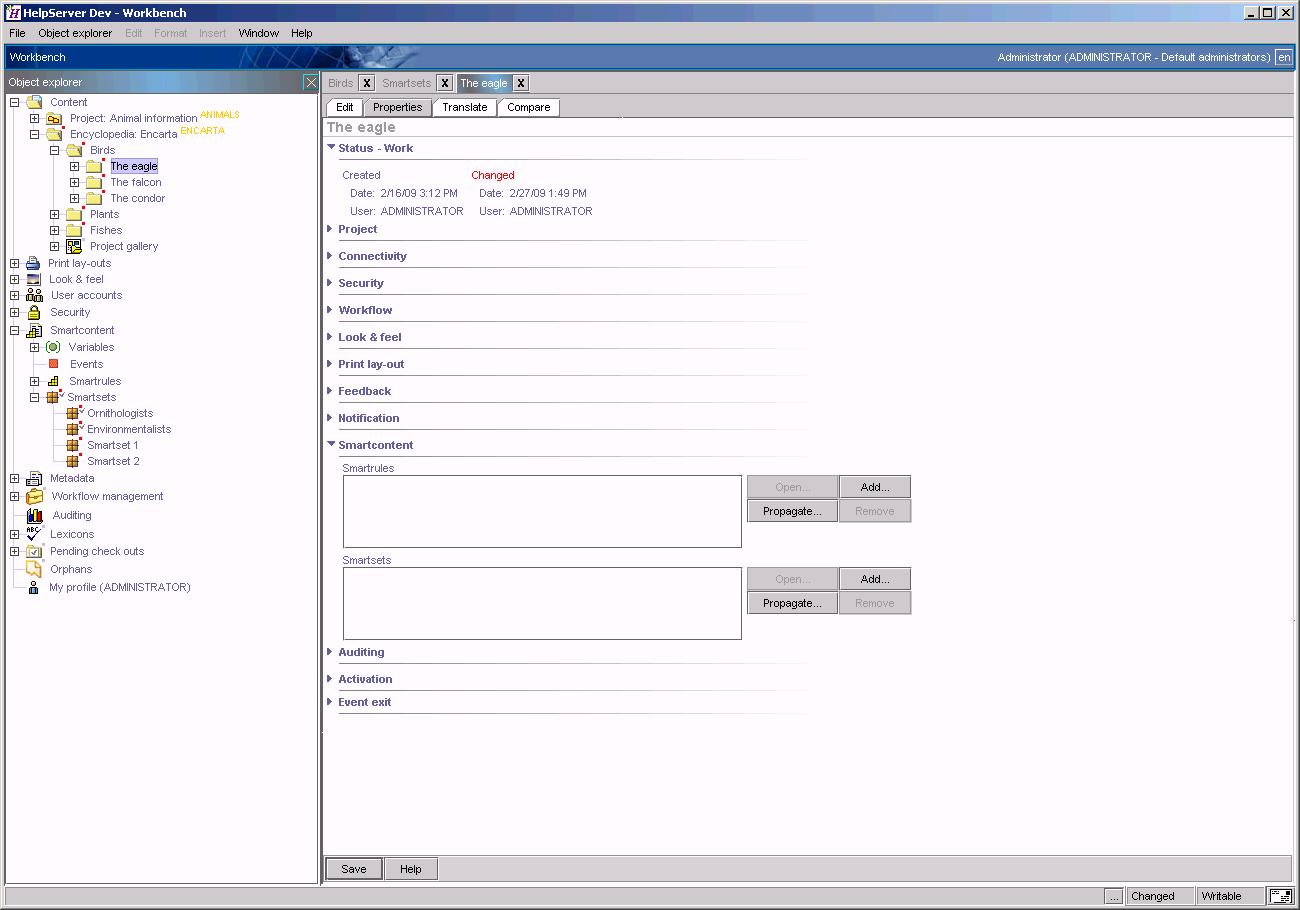Screen dimensions: 1300x910
Task: Switch to the Translate tab
Action: point(464,107)
